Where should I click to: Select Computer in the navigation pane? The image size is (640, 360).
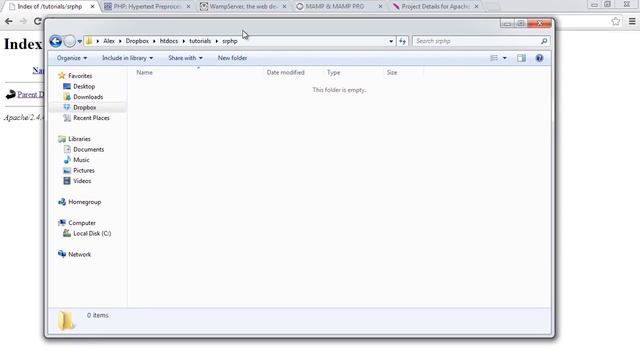81,223
